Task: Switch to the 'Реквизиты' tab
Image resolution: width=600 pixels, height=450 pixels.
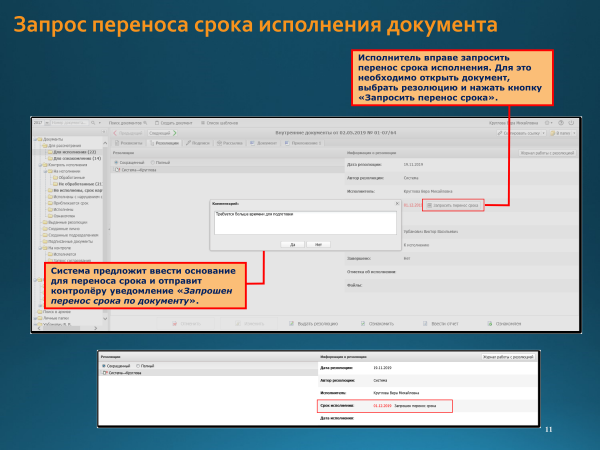Action: pos(130,143)
